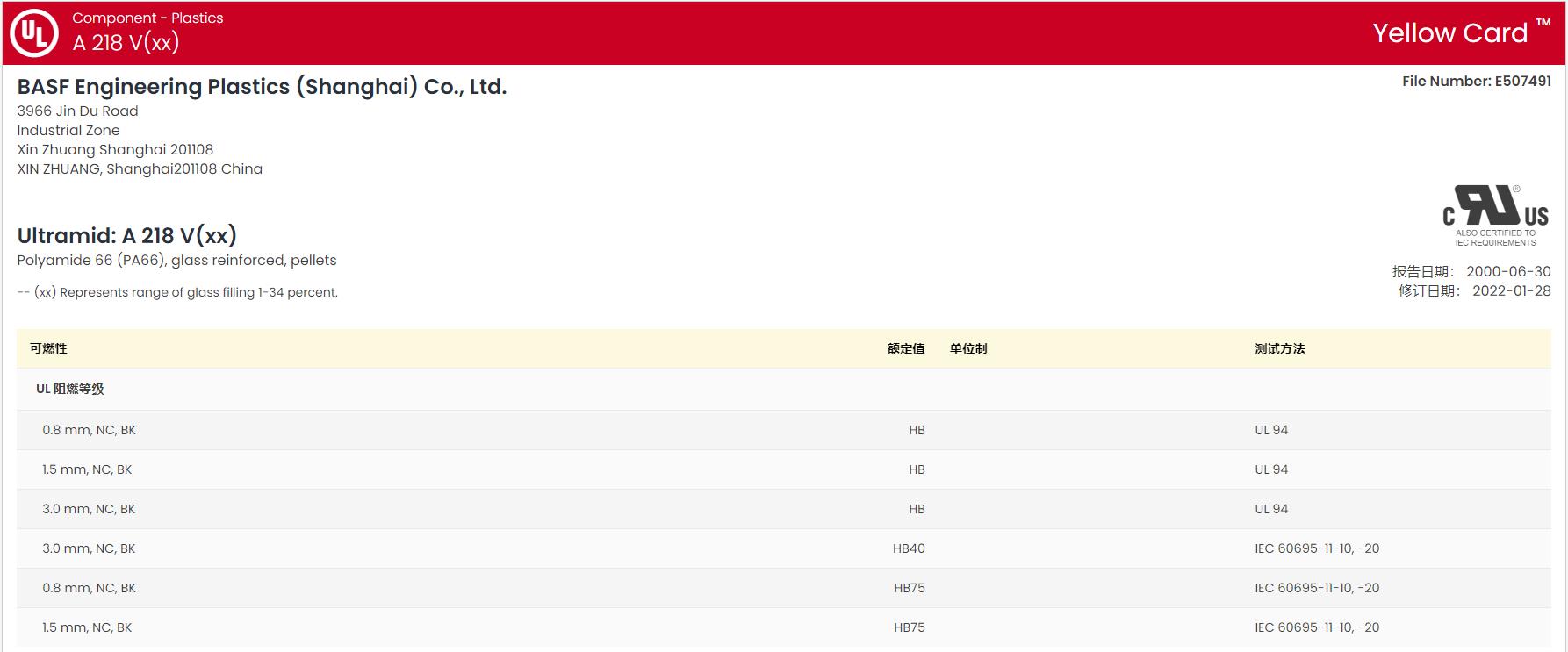Click '1.5 mm, NC, BK' in the HB75 row
This screenshot has width=1568, height=652.
(x=87, y=627)
